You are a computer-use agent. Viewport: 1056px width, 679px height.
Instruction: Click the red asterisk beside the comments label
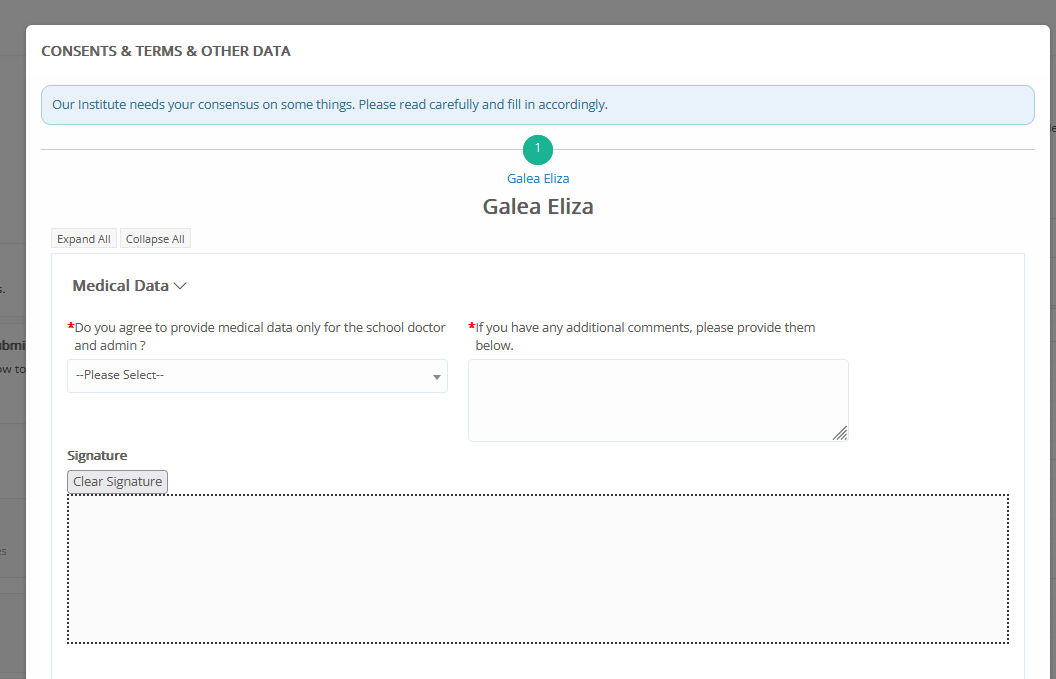click(x=471, y=328)
